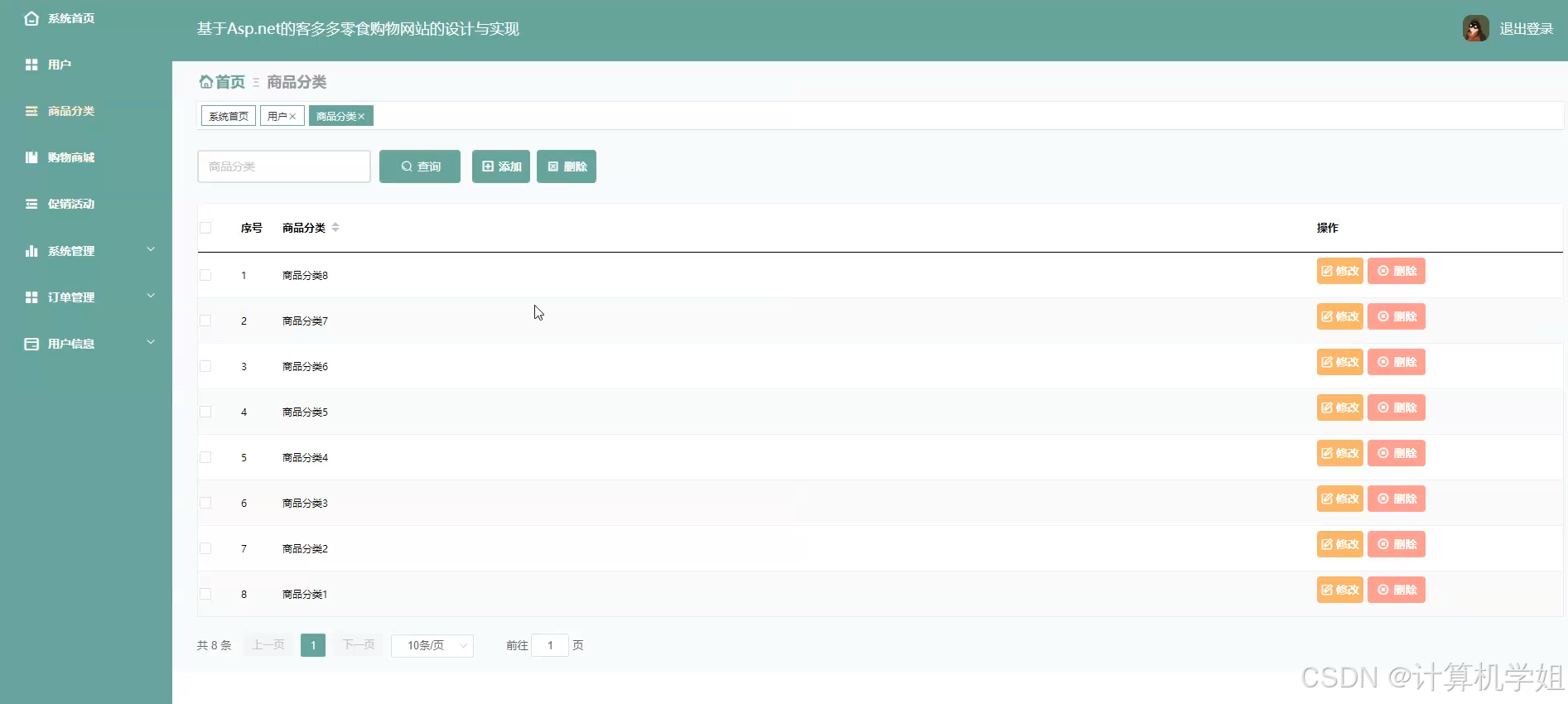The width and height of the screenshot is (1568, 704).
Task: Click the 查询 search button
Action: (x=420, y=166)
